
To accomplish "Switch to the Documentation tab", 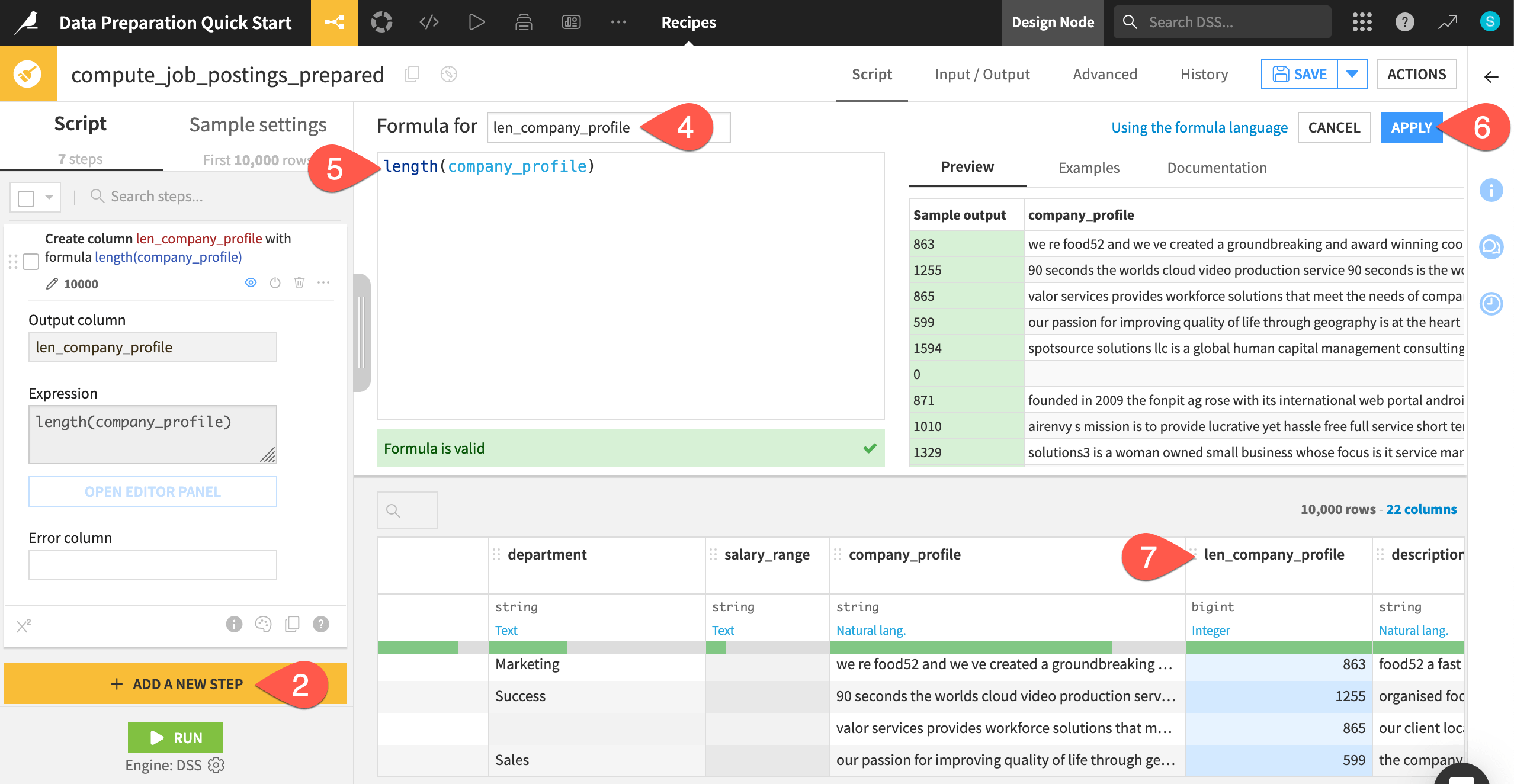I will tap(1217, 168).
